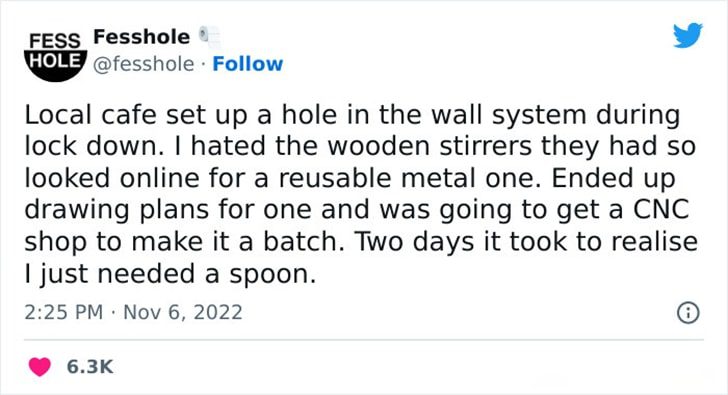This screenshot has width=728, height=395.
Task: Click the Nov 6, 2022 date
Action: click(x=183, y=312)
